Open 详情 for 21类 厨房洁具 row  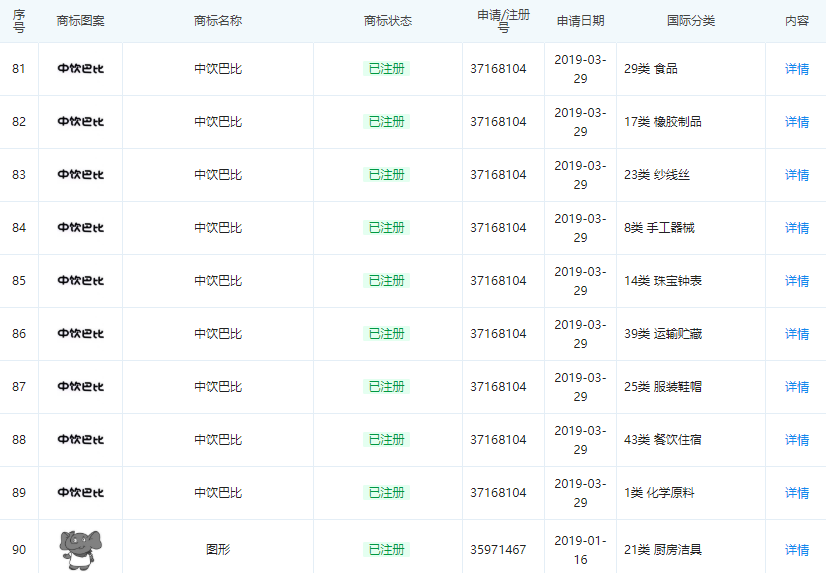click(796, 550)
